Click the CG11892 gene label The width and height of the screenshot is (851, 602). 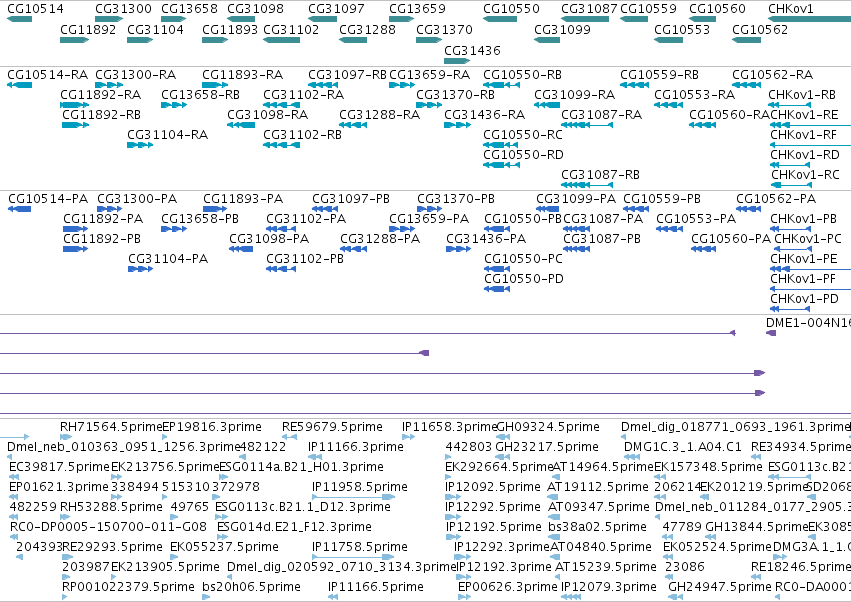88,29
